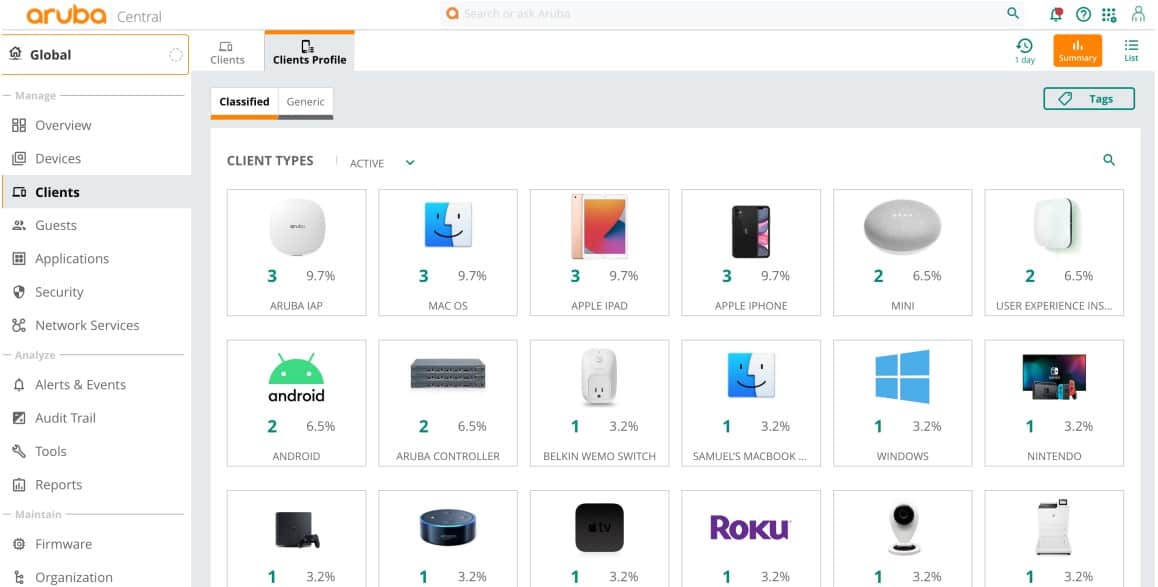Select the Apple iPhone client type card
1158x587 pixels.
pos(751,253)
